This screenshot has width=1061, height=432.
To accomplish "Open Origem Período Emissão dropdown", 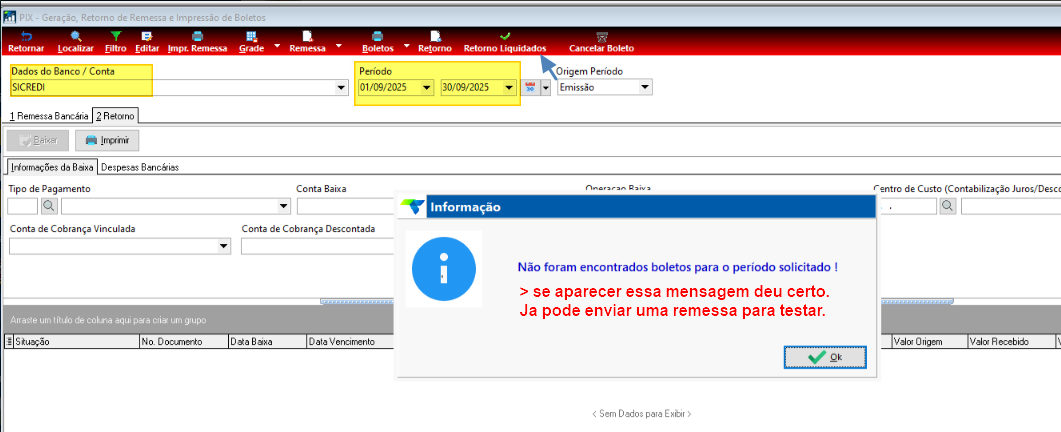I will point(645,87).
